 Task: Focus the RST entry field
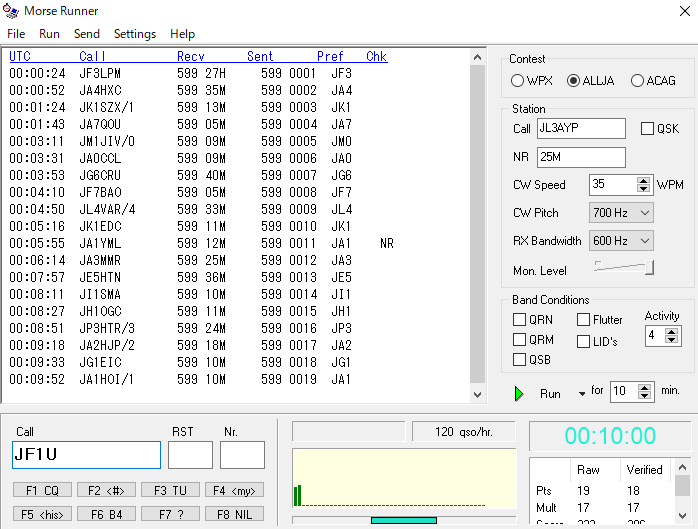(190, 455)
